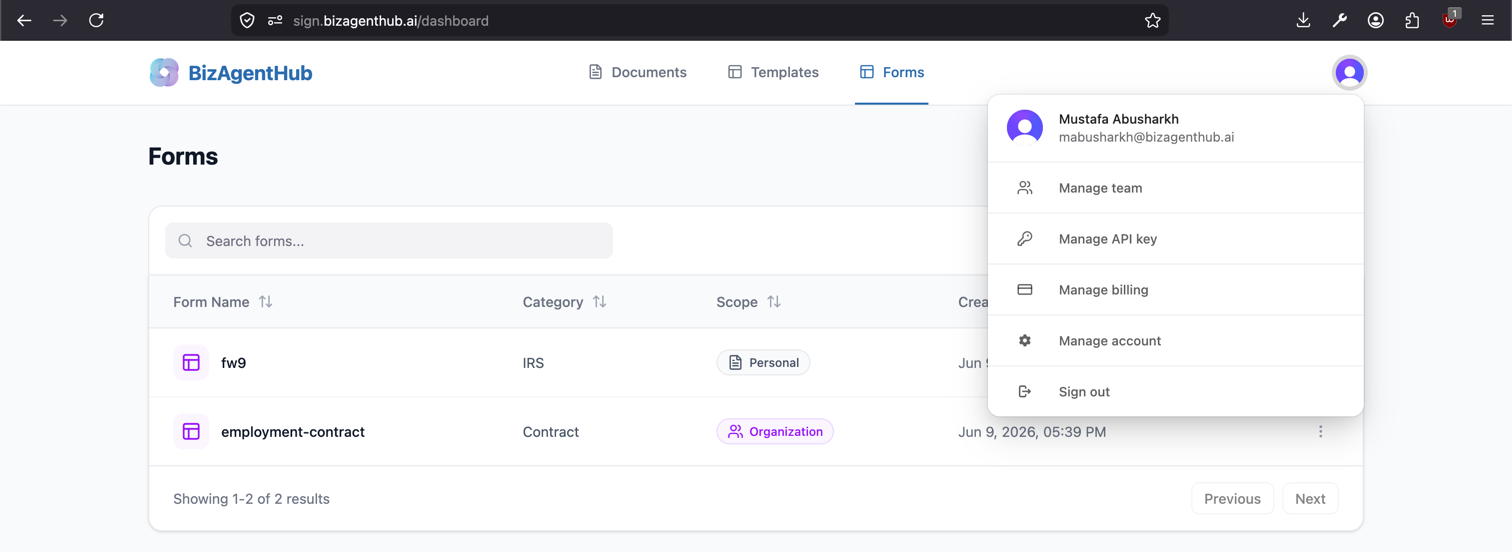Click the shield tracking protection icon
1512x552 pixels.
click(x=247, y=20)
